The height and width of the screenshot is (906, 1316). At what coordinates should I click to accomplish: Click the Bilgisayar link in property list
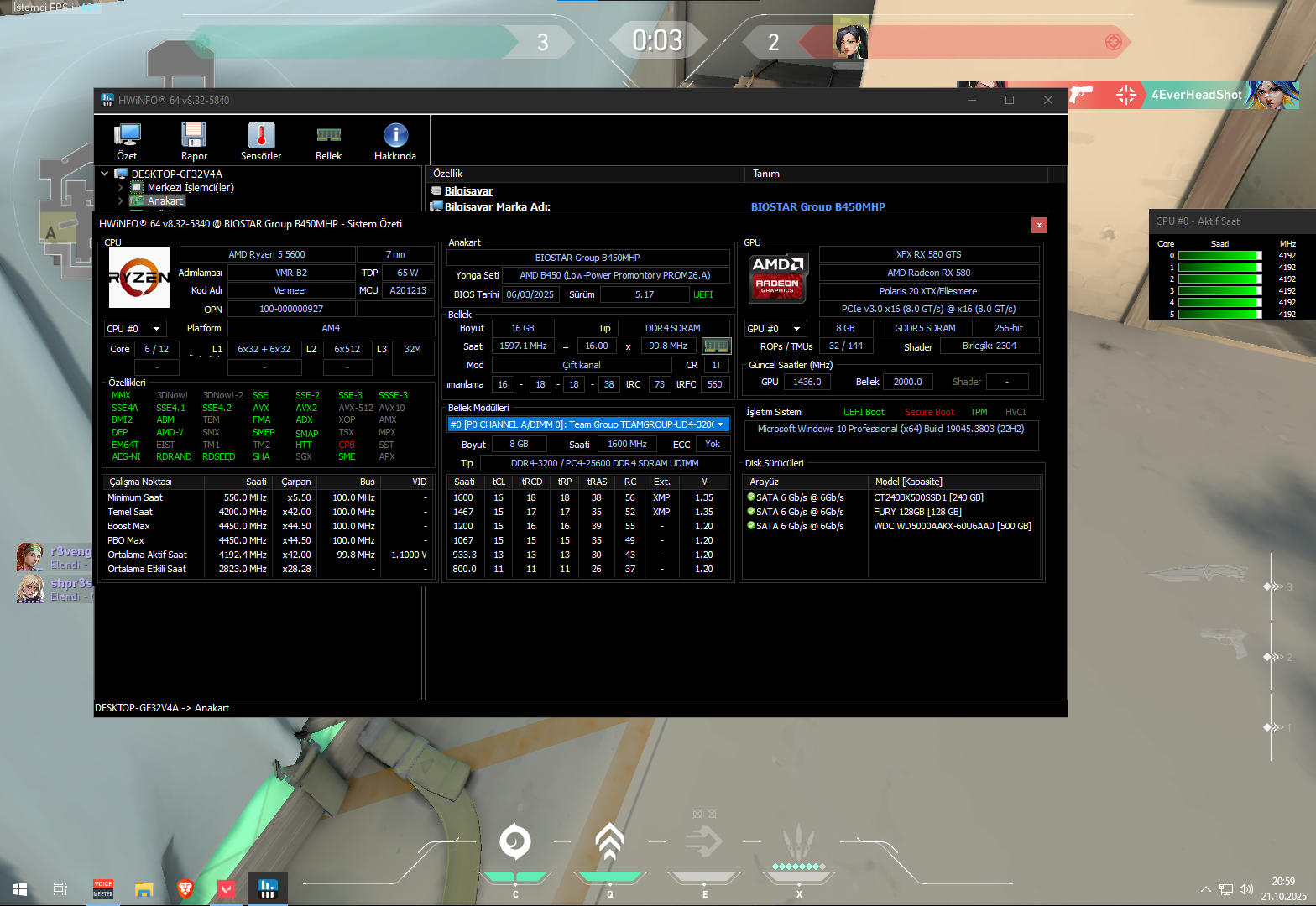pyautogui.click(x=468, y=190)
